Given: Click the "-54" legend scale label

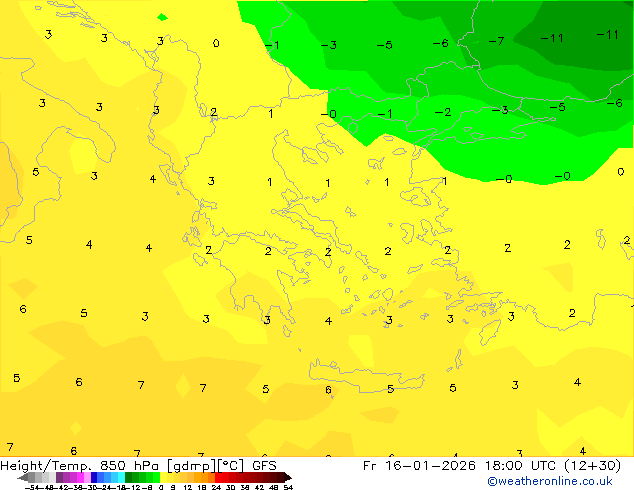Looking at the screenshot, I should 34,487.
